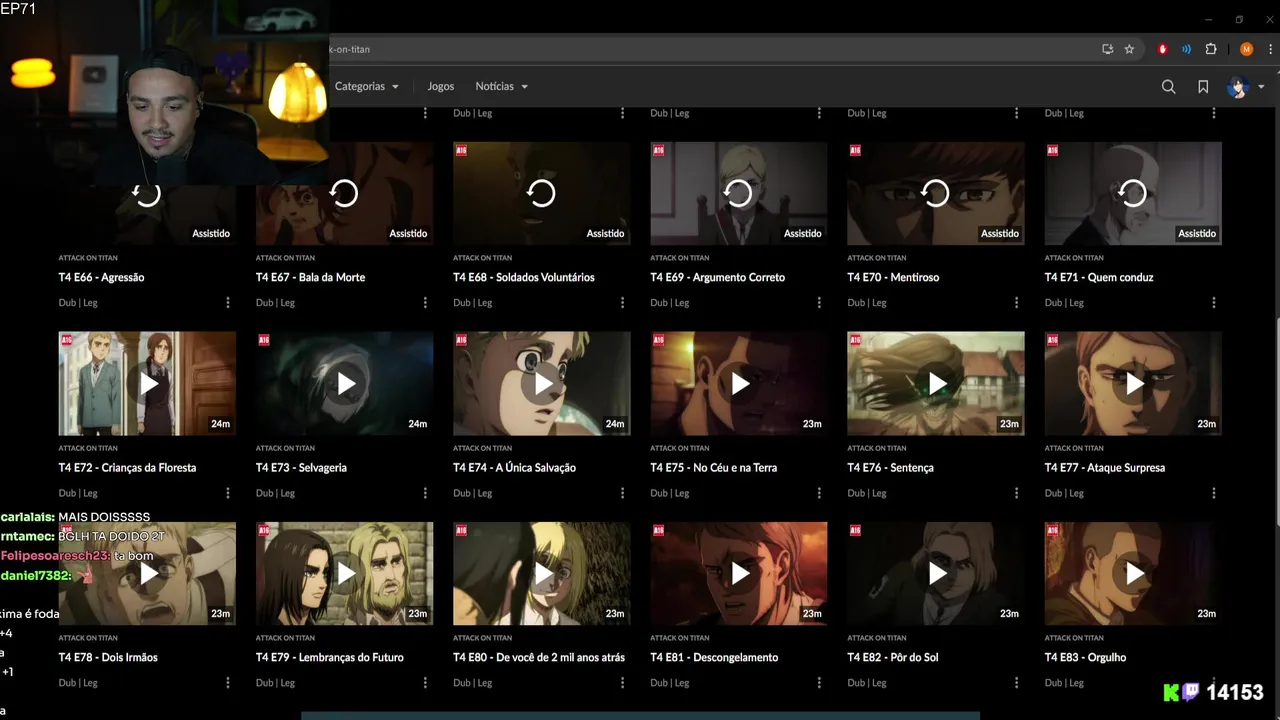
Task: Open the profile avatar menu
Action: [1245, 87]
